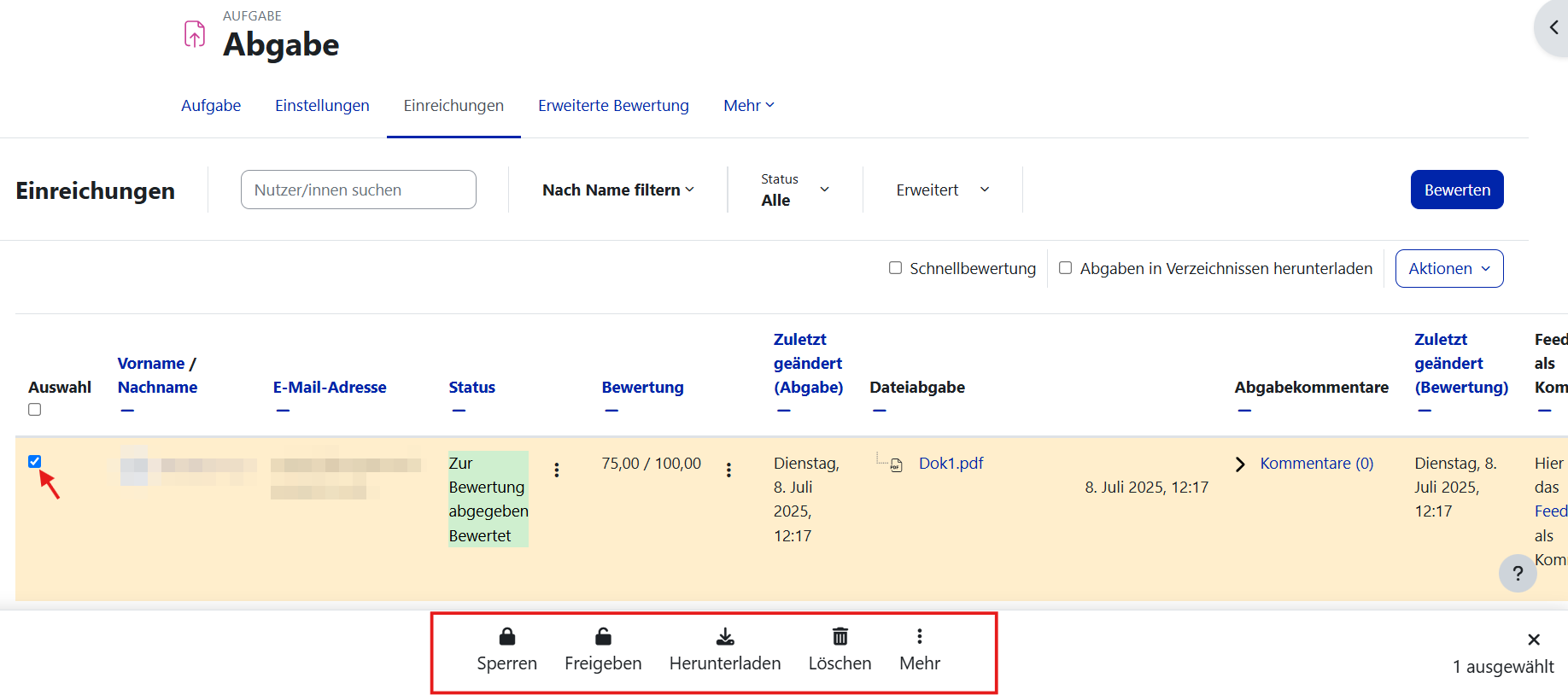Image resolution: width=1568 pixels, height=695 pixels.
Task: Open the Erweiterte Bewertung tab
Action: tap(613, 106)
